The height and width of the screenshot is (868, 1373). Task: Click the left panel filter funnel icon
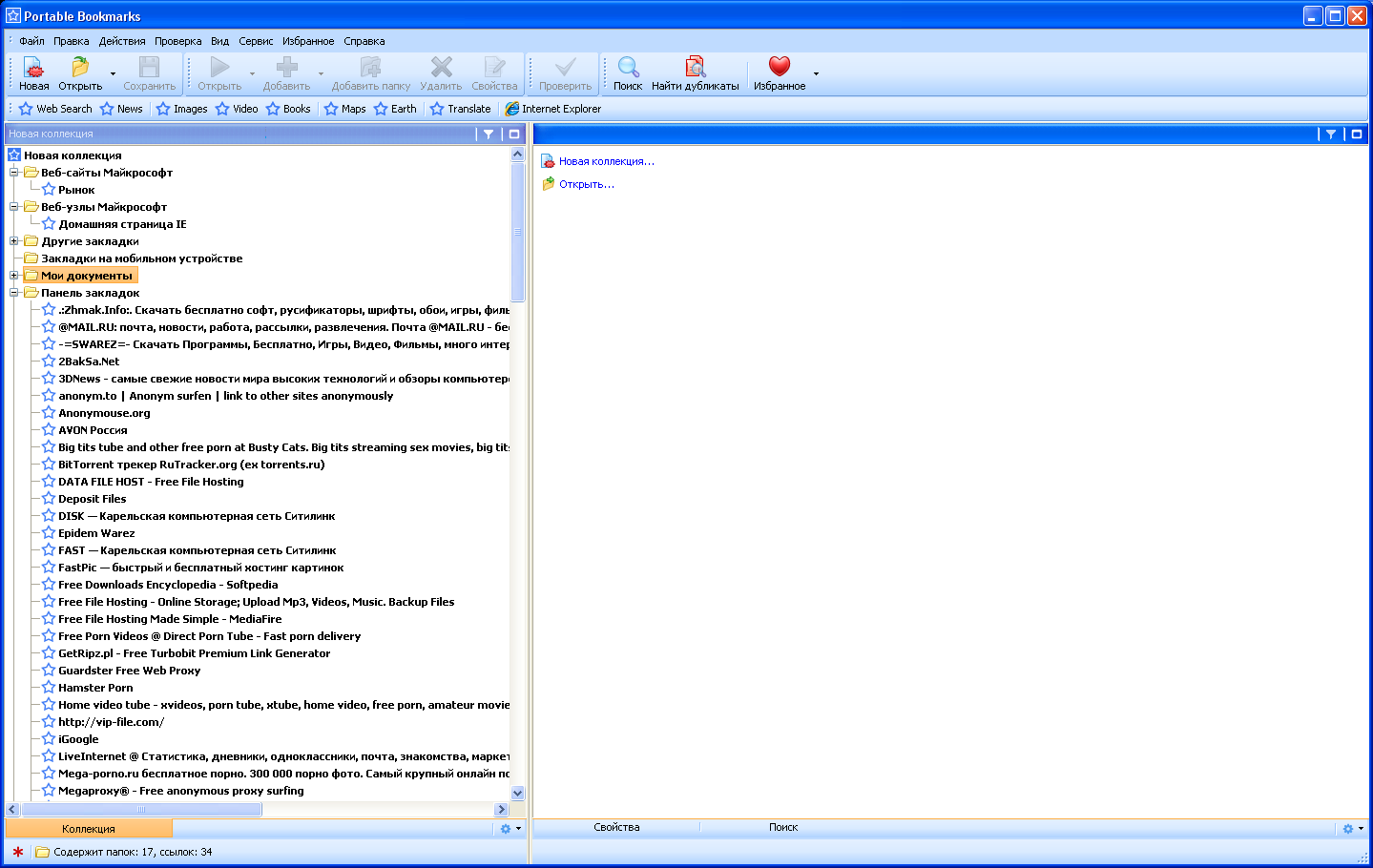(x=489, y=134)
